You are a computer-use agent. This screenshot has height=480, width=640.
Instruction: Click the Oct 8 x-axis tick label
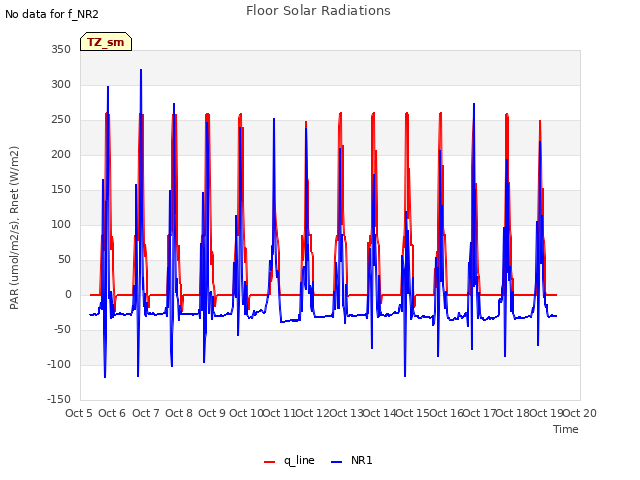[x=179, y=413]
